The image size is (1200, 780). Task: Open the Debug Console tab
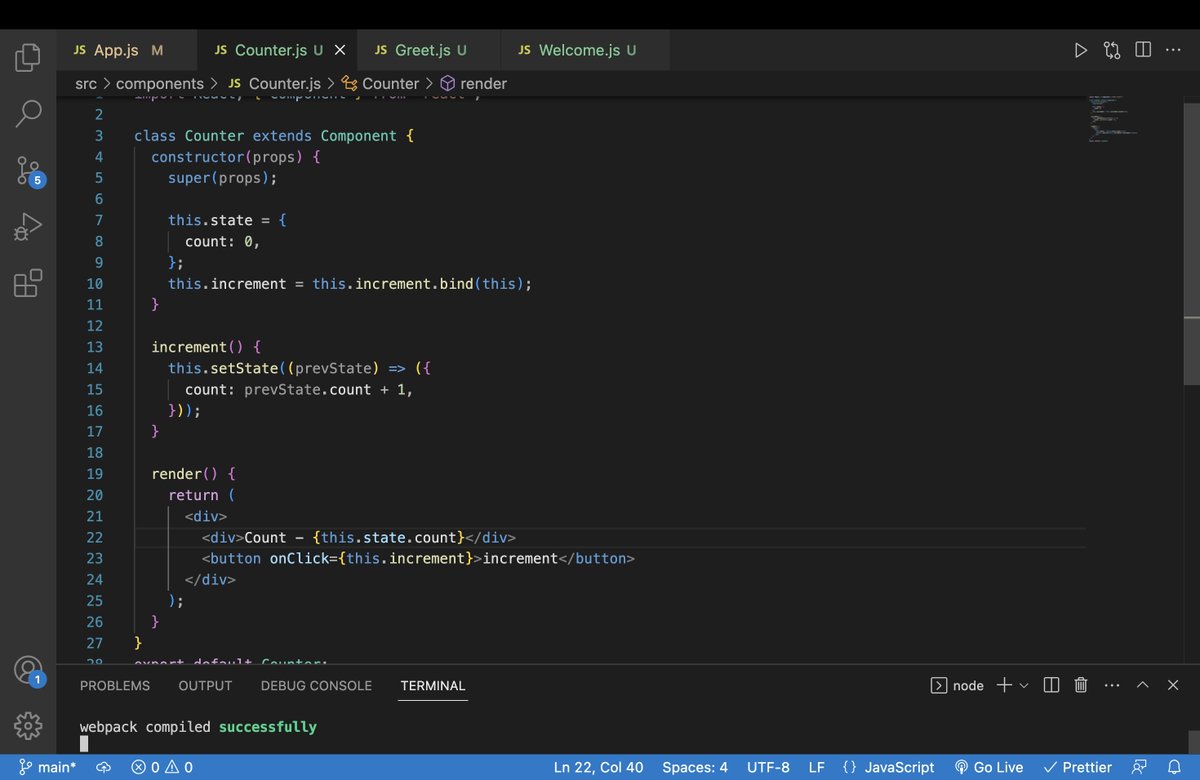(x=316, y=686)
